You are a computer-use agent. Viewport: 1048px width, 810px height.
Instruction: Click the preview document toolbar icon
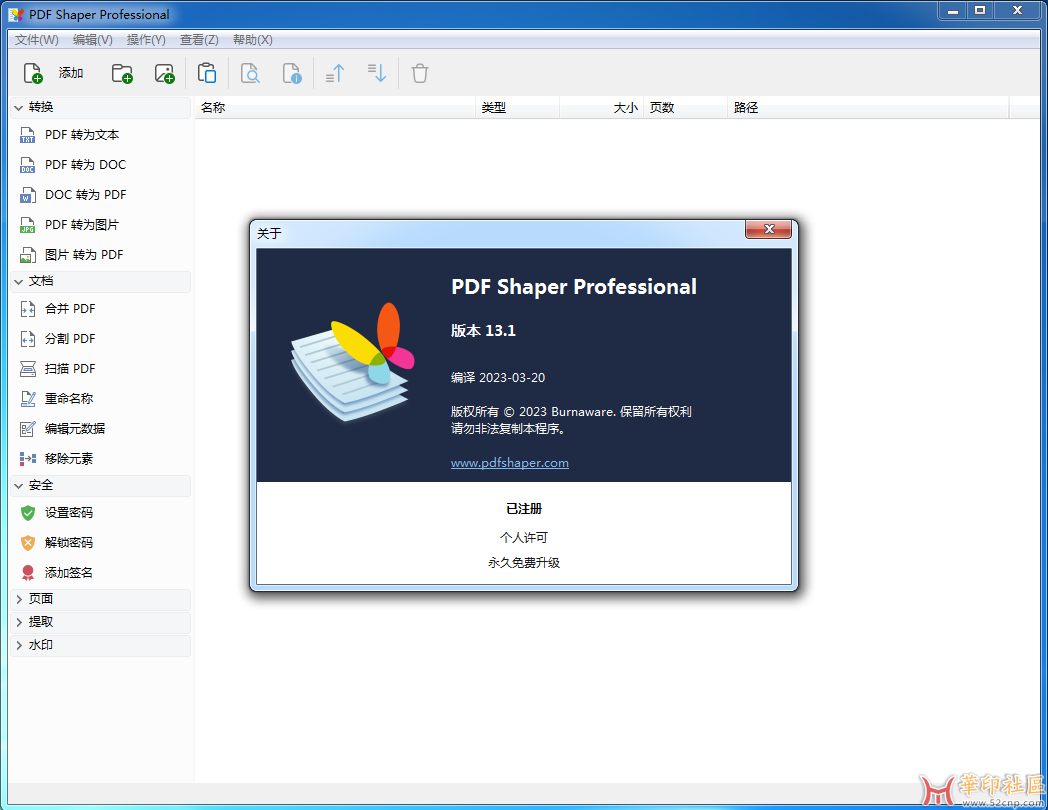pos(250,73)
